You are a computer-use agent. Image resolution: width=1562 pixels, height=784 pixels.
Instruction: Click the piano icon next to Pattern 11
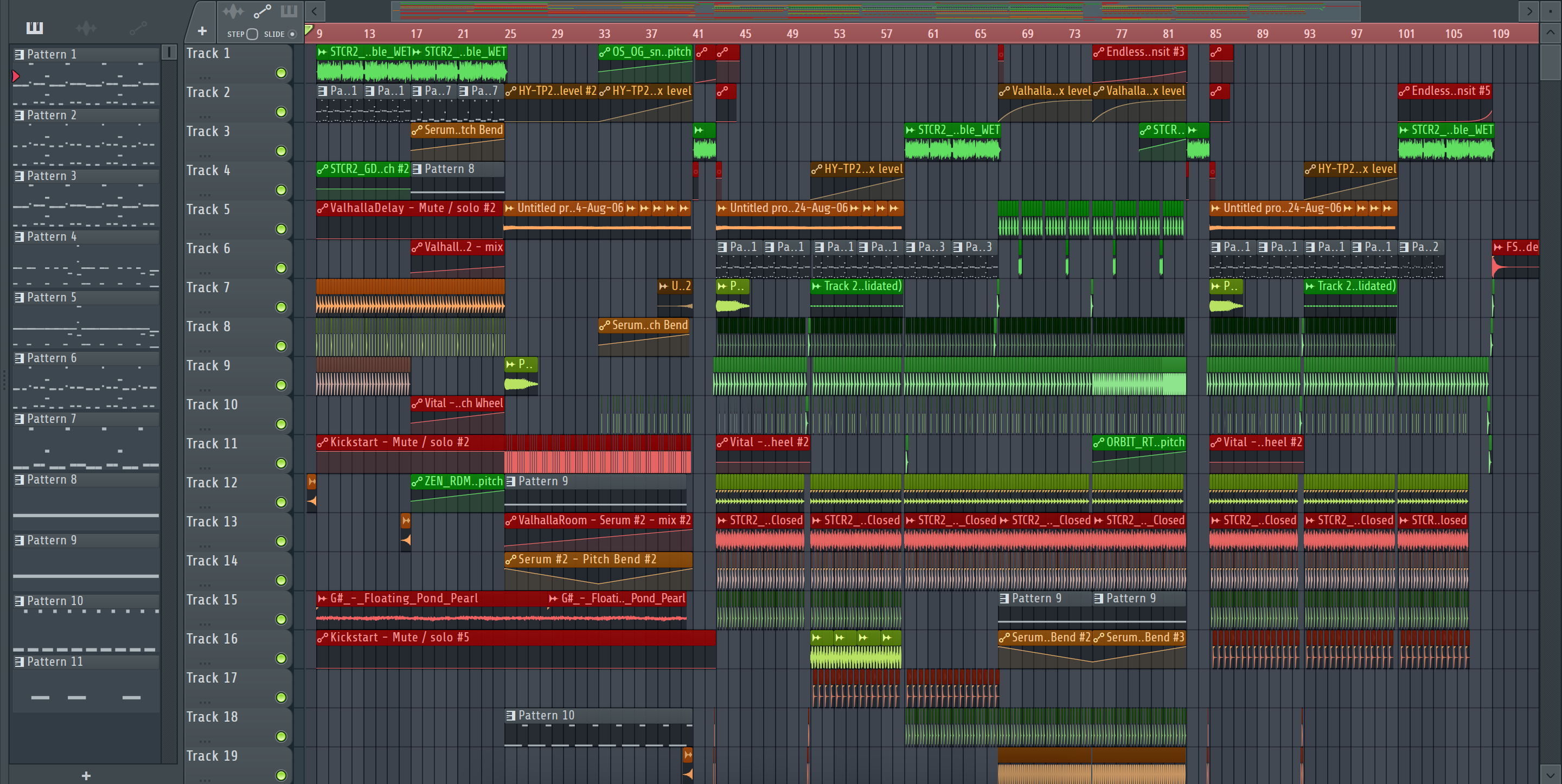pos(20,662)
